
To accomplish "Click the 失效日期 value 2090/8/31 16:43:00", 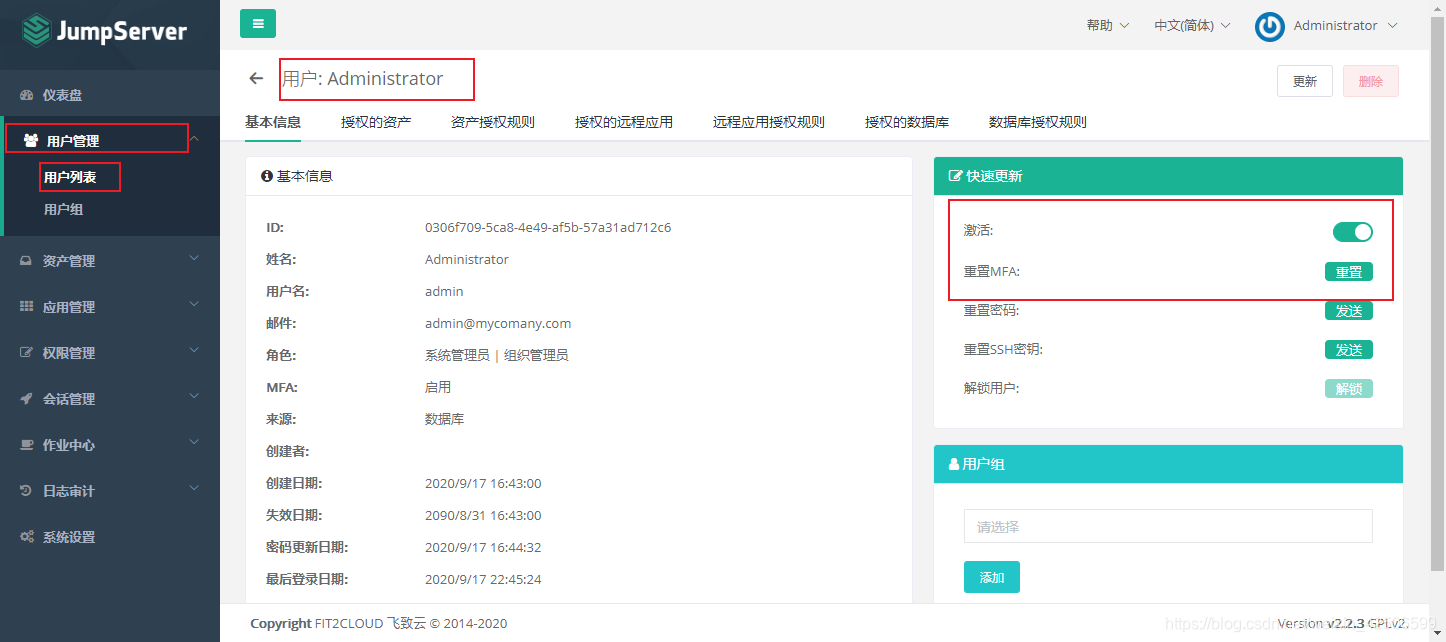I will (483, 516).
